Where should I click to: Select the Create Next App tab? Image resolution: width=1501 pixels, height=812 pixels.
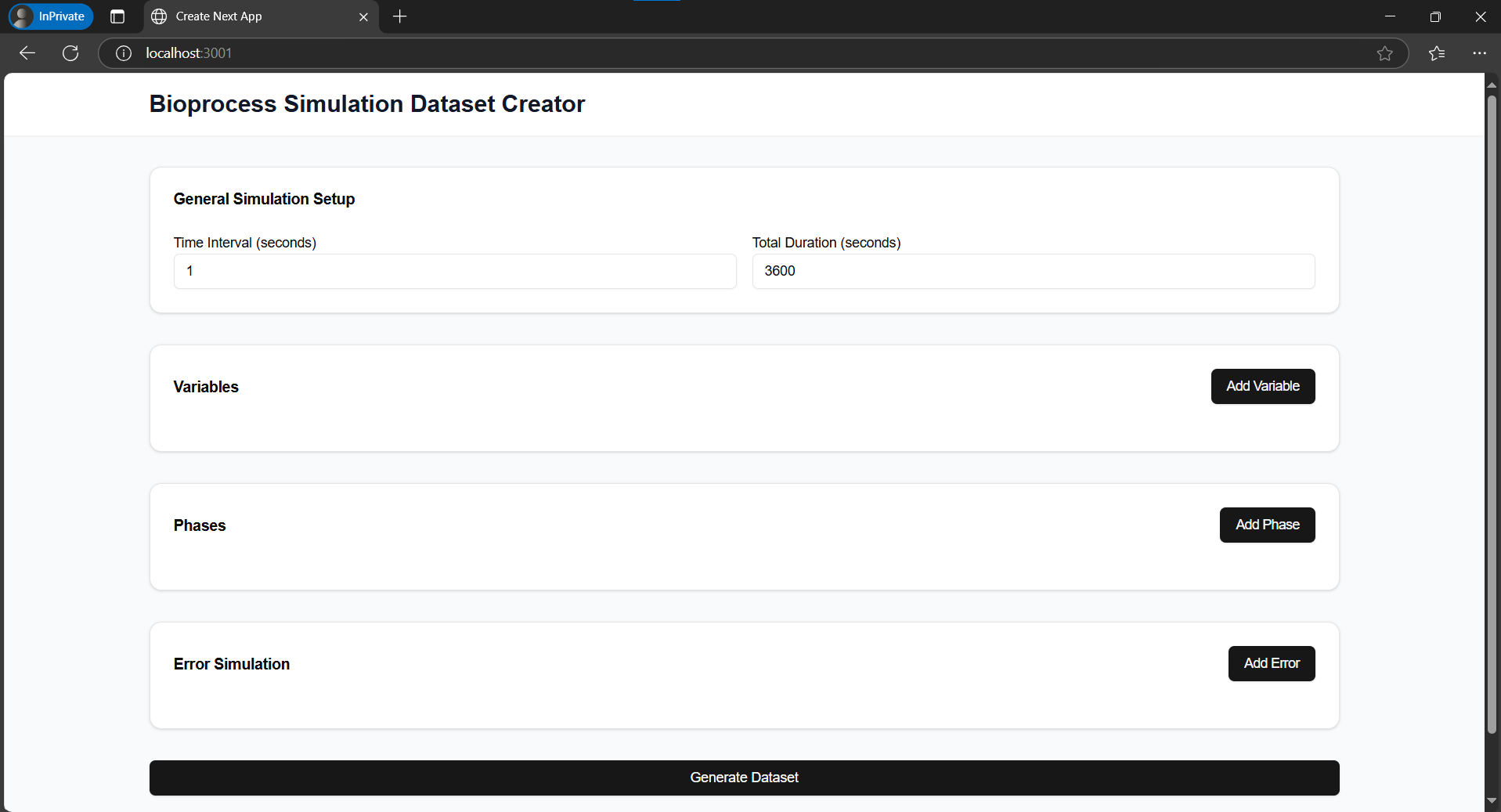[261, 16]
